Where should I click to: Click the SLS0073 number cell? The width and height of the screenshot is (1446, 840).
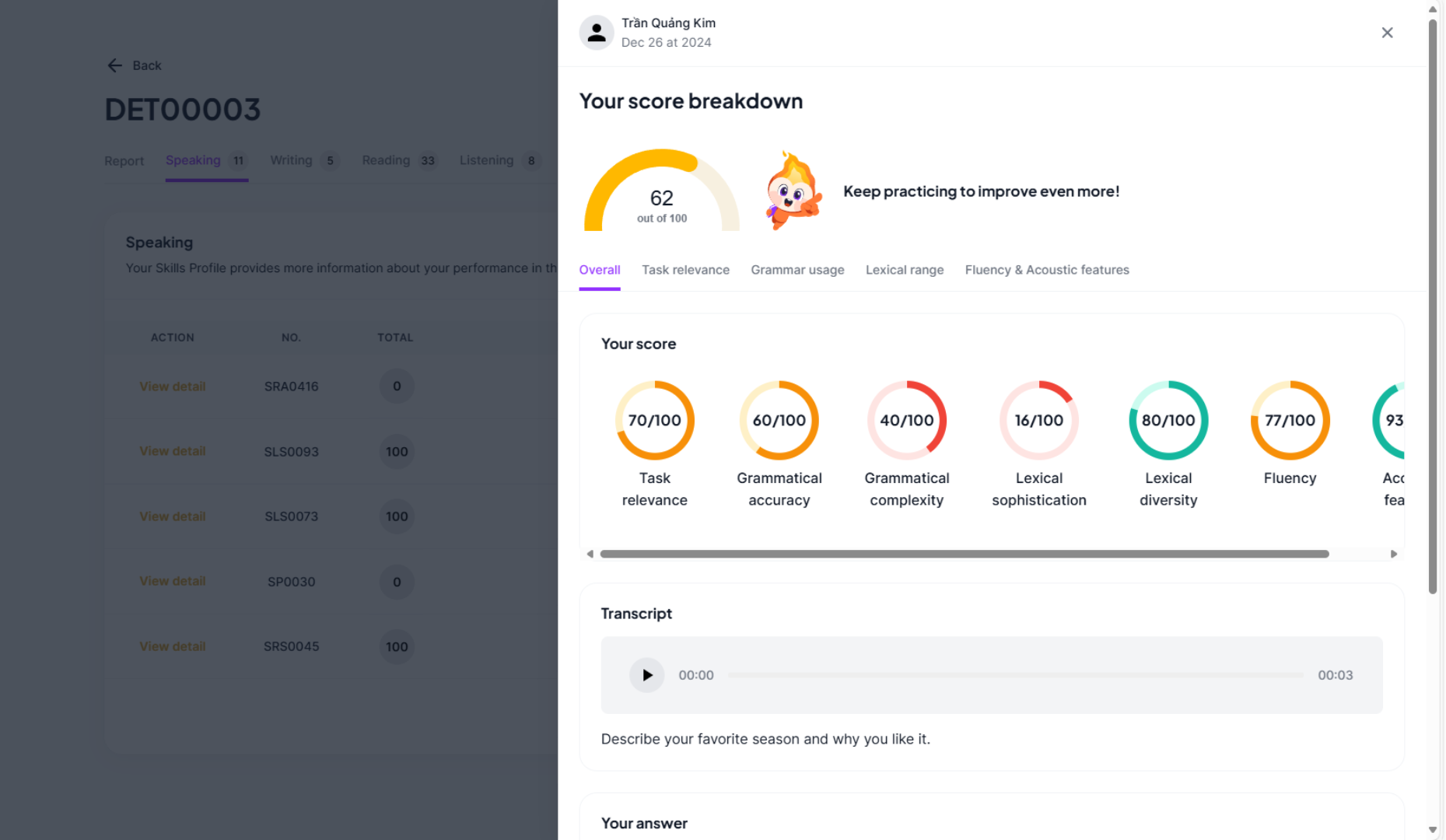[x=291, y=516]
